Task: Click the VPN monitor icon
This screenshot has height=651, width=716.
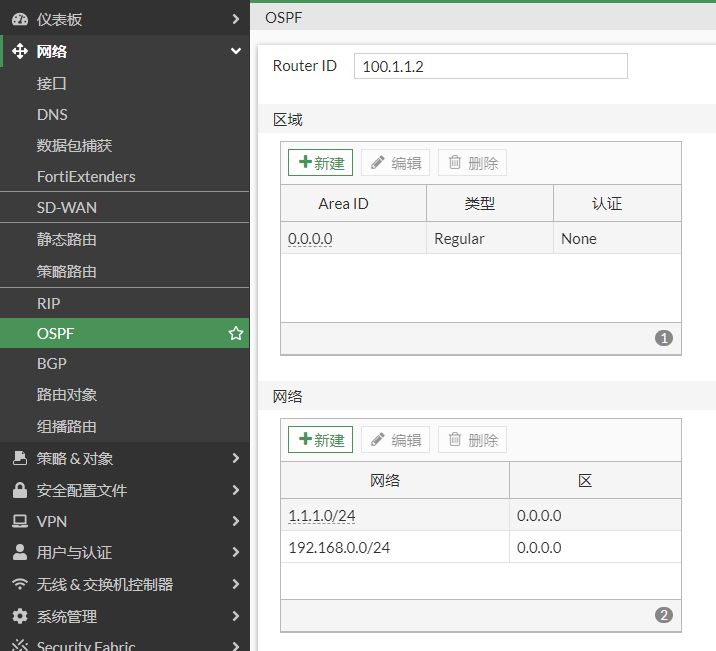Action: (x=19, y=522)
